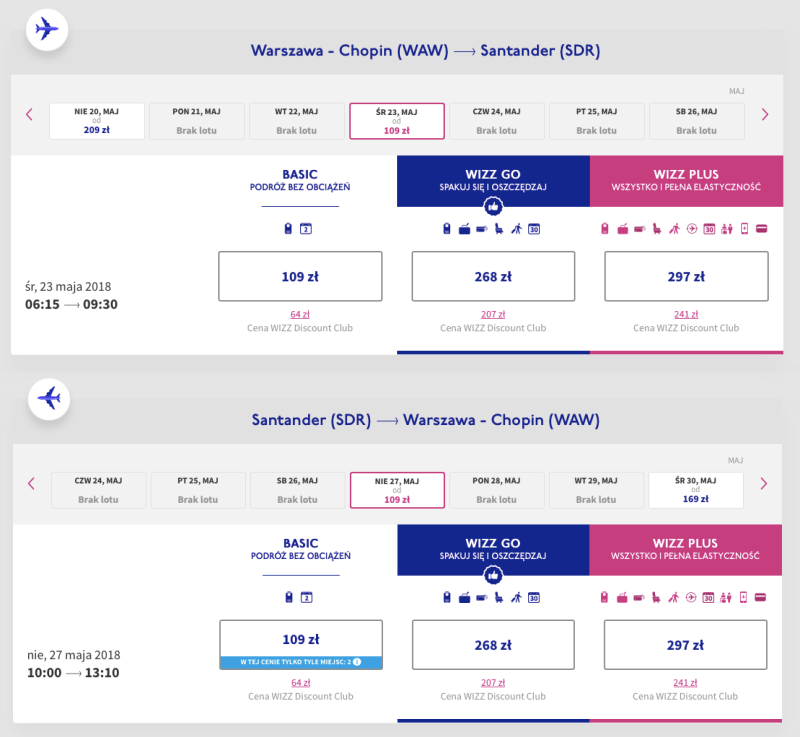Screen dimensions: 800x737
Task: Choose outbound WIZZ PLUS fare 297 zł
Action: point(686,276)
